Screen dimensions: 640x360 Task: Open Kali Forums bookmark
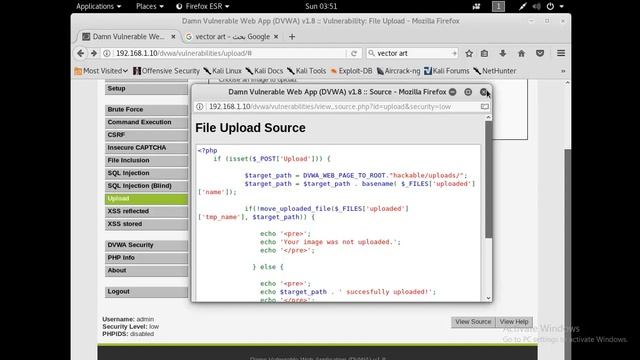point(447,71)
